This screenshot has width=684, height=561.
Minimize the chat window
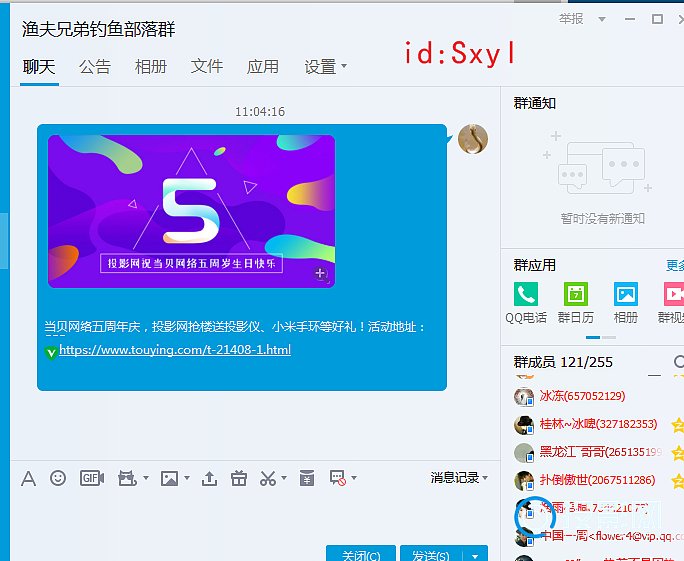629,19
